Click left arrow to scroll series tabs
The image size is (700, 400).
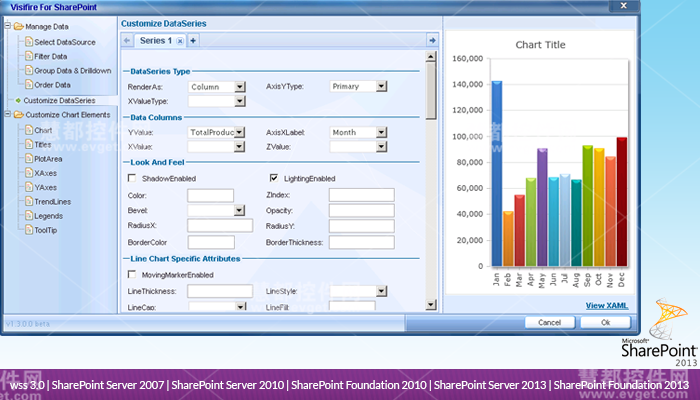(127, 41)
